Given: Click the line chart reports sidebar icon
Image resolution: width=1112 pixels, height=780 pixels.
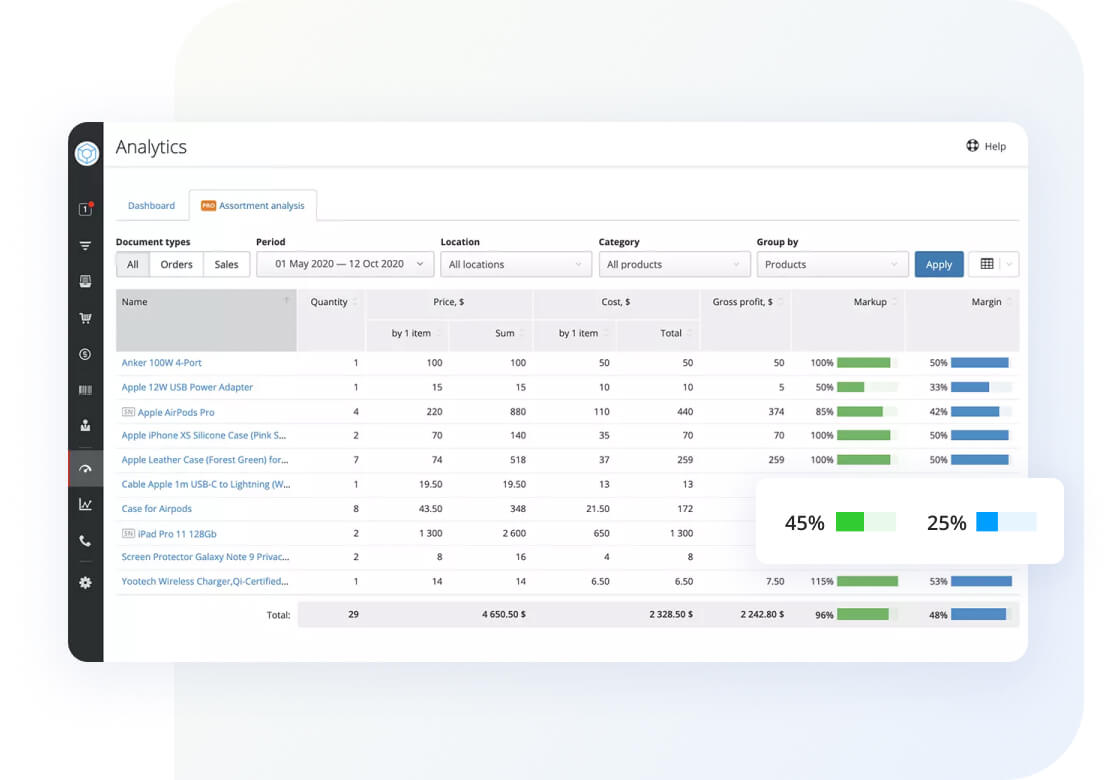Looking at the screenshot, I should [85, 504].
